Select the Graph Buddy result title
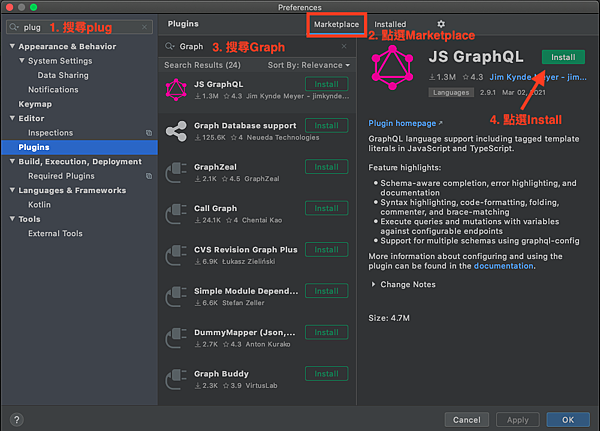600x431 pixels. (221, 374)
